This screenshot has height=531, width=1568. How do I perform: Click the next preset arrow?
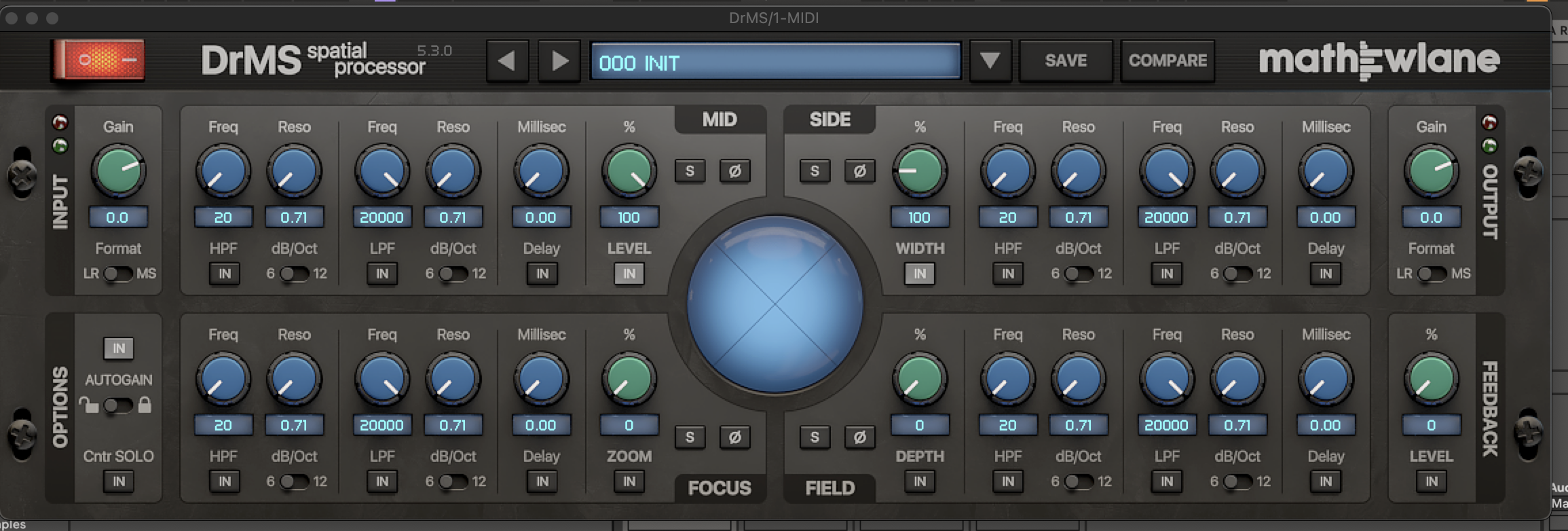coord(559,61)
